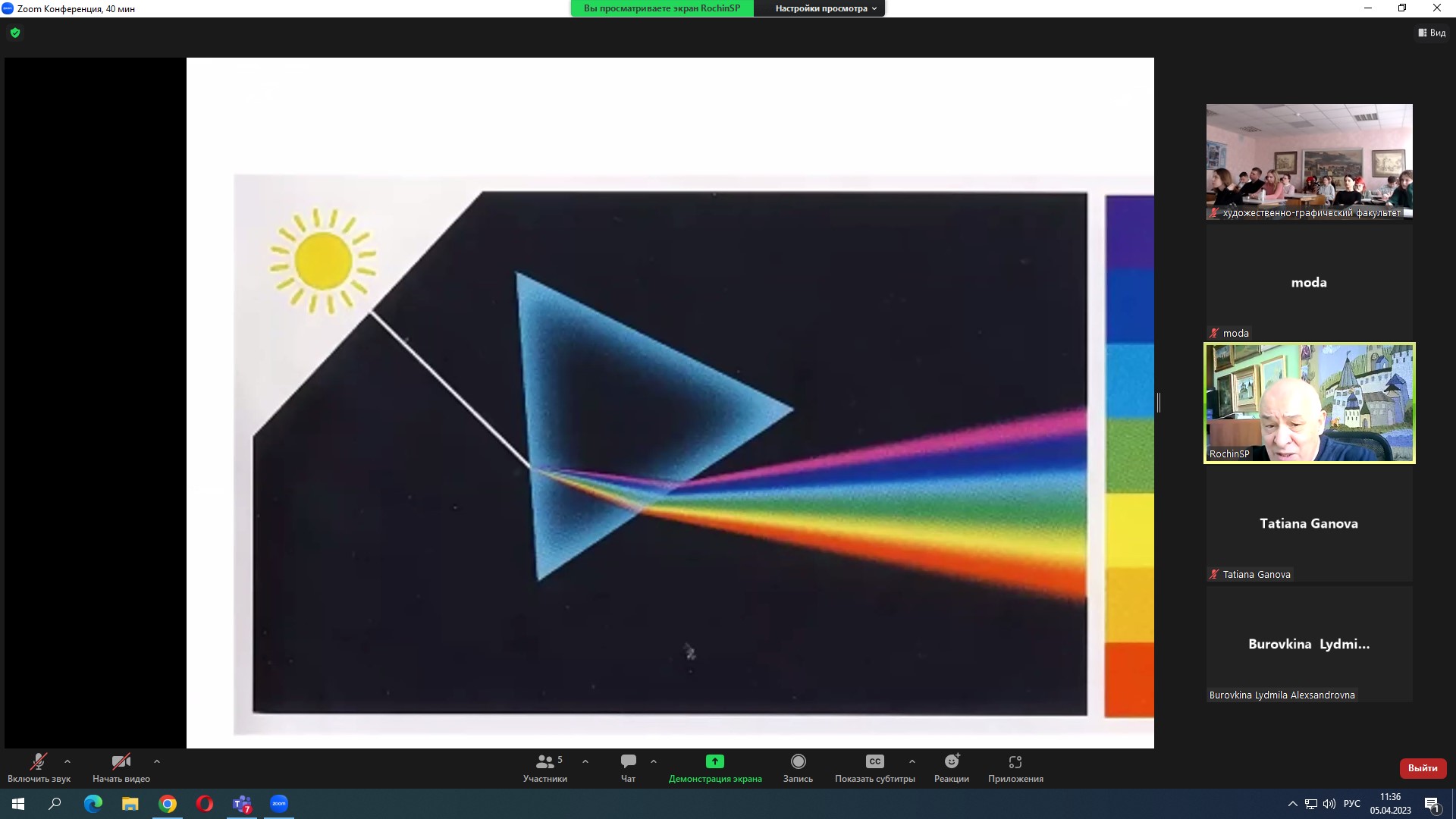
Task: Click the gallery panel resize divider
Action: click(1158, 403)
